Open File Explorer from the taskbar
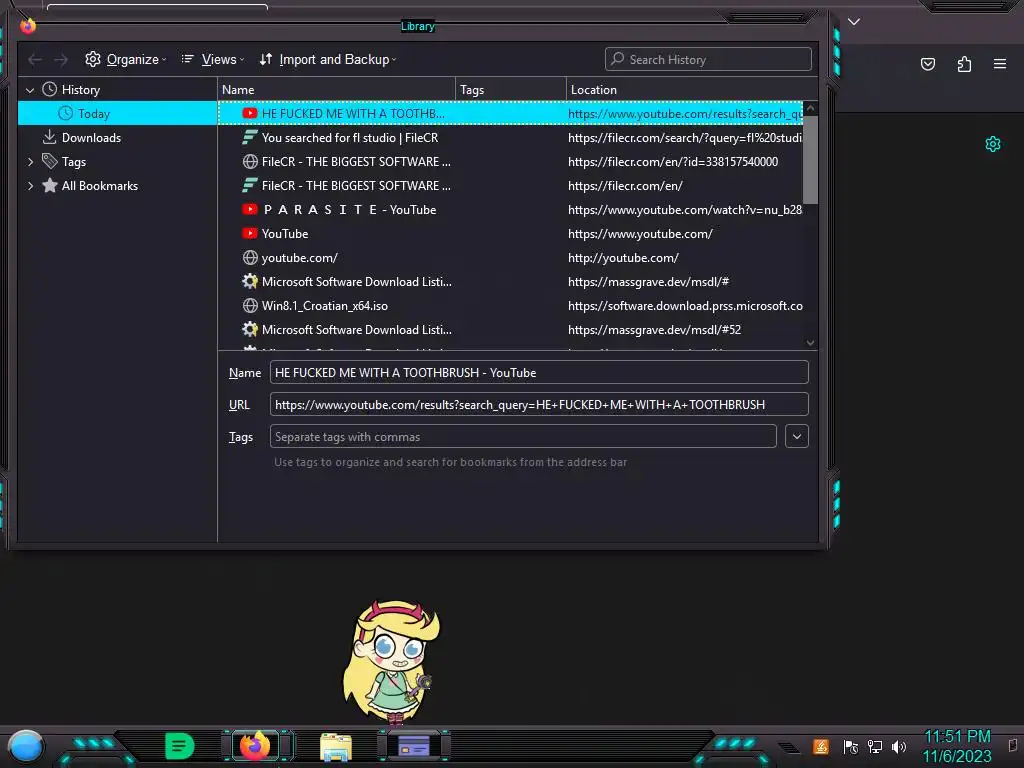The width and height of the screenshot is (1024, 768). pos(336,746)
